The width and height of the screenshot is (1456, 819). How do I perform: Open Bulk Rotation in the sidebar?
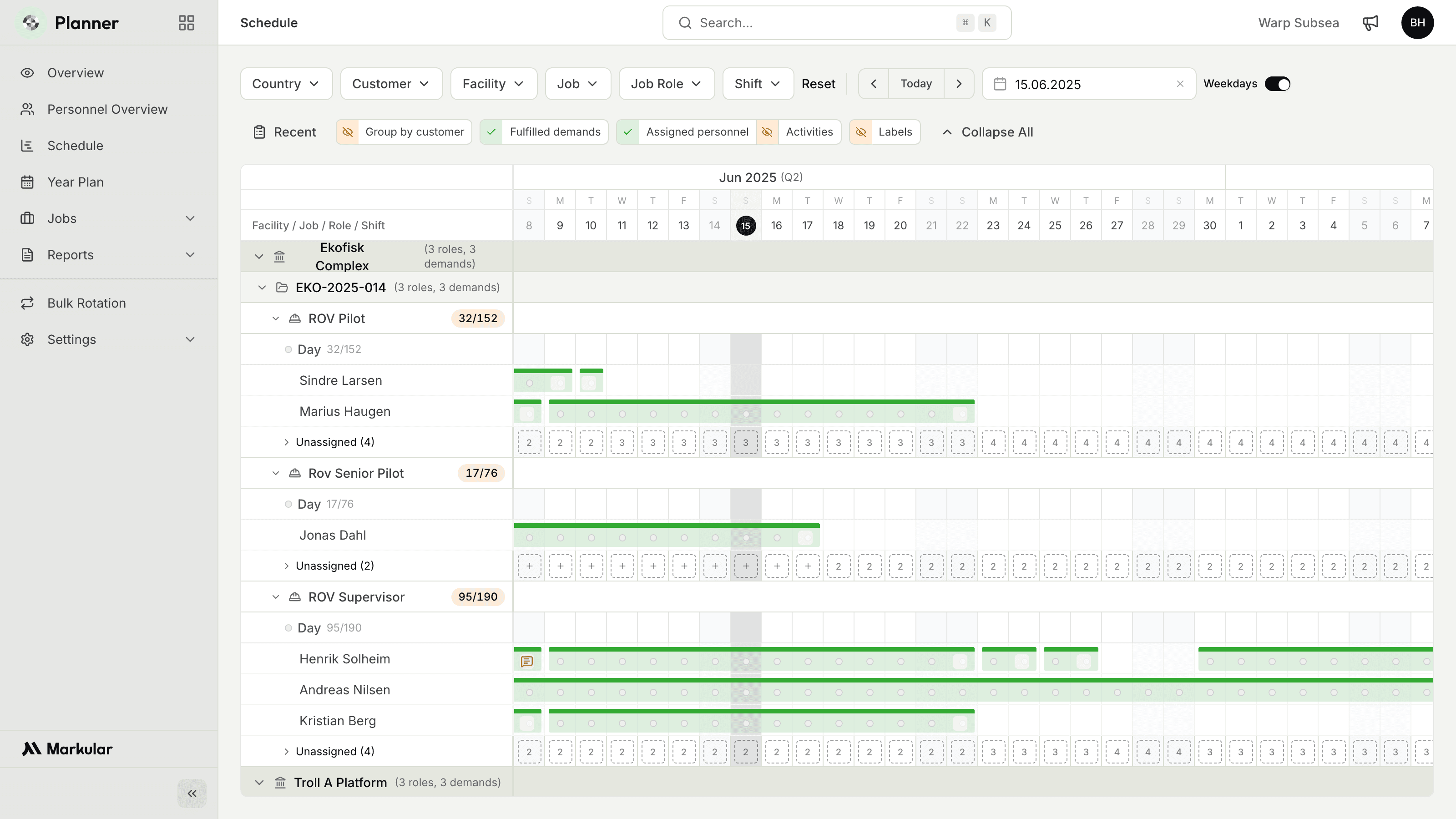tap(109, 303)
